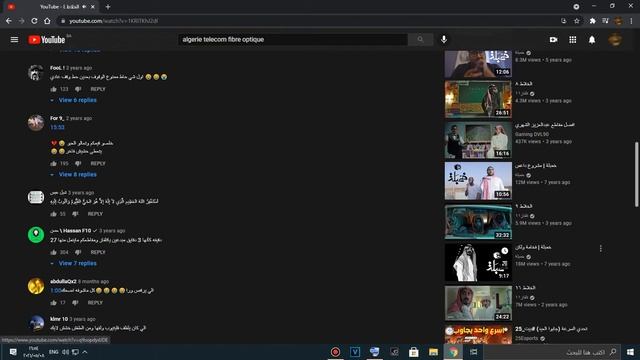
Task: Click taskbar volume speaker icon
Action: point(65,352)
